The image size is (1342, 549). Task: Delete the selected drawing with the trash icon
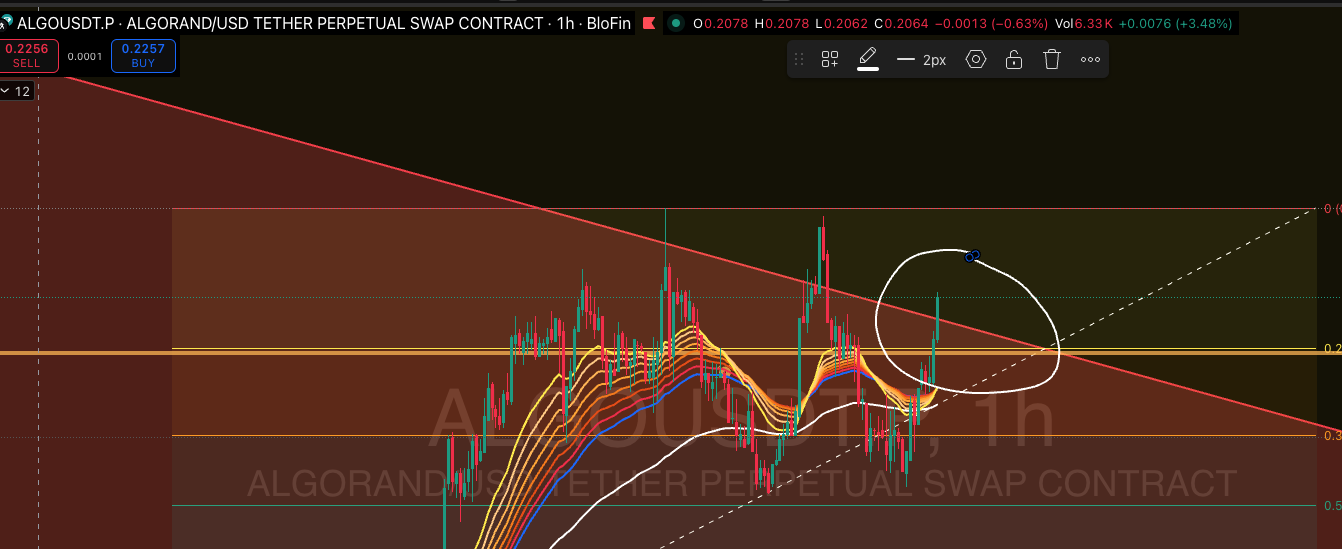point(1051,60)
